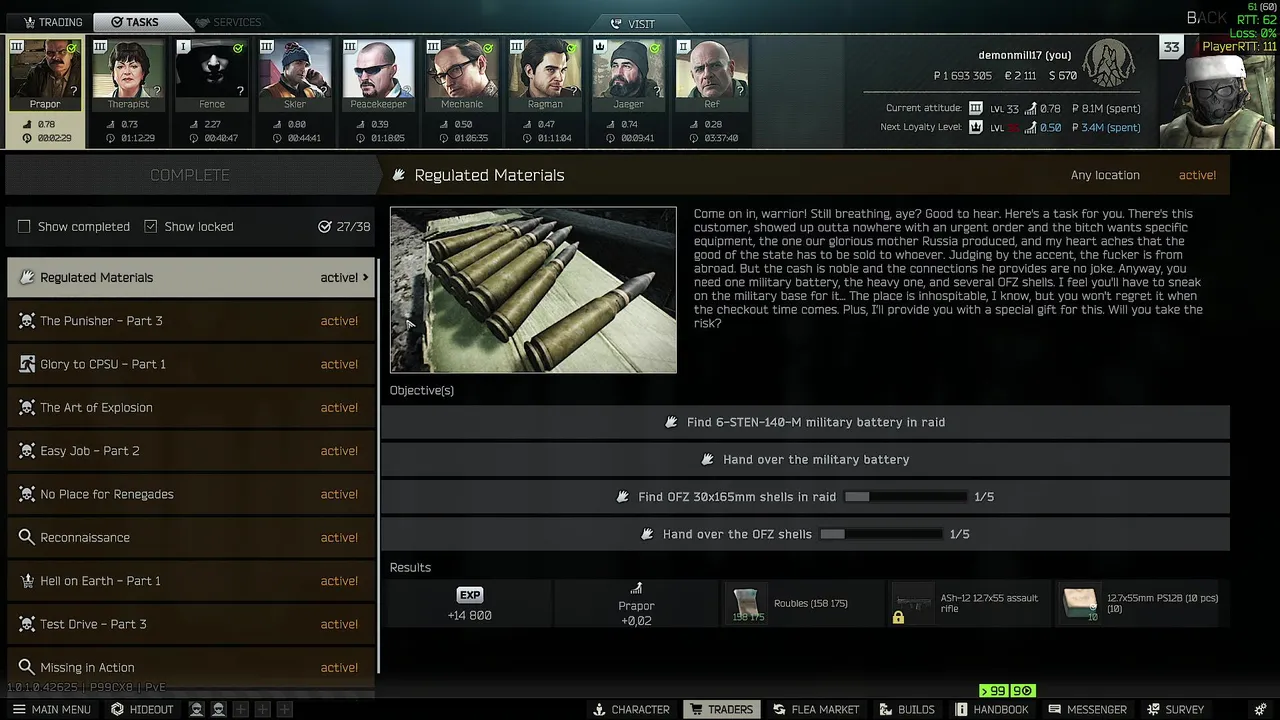Viewport: 1280px width, 720px height.
Task: Click the Any location label
Action: [1105, 175]
